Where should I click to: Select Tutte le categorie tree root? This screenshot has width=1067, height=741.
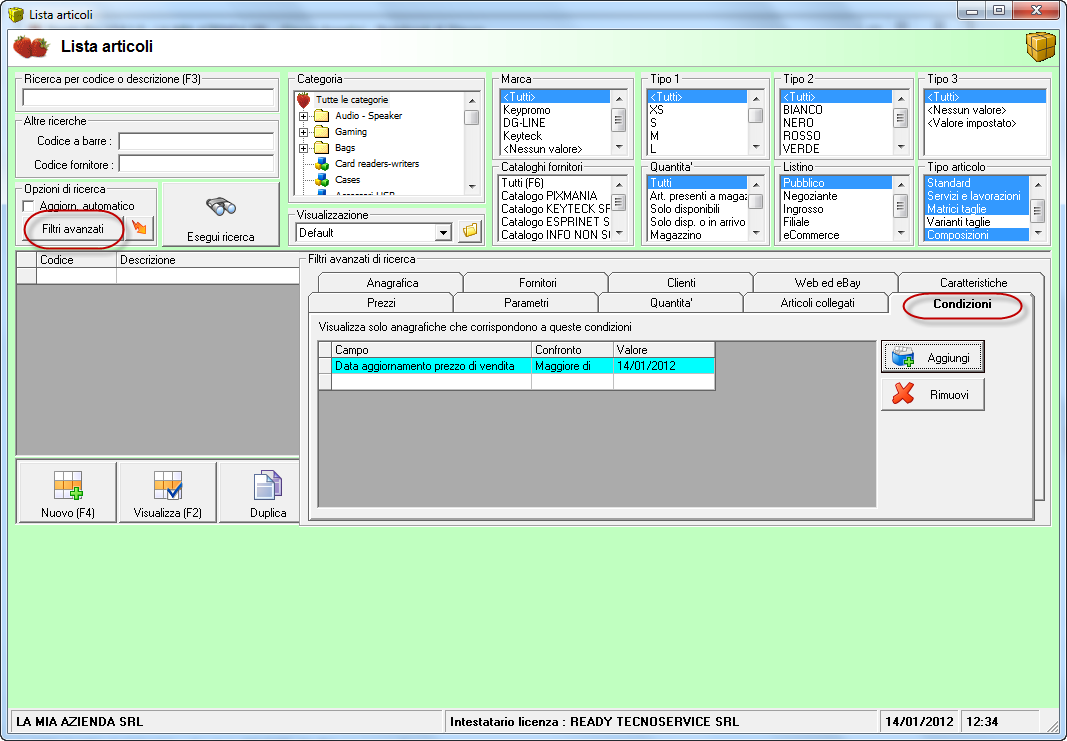352,100
